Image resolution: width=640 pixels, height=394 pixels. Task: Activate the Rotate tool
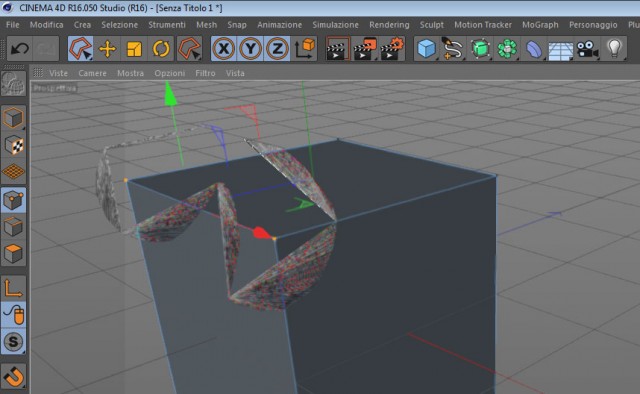coord(161,49)
